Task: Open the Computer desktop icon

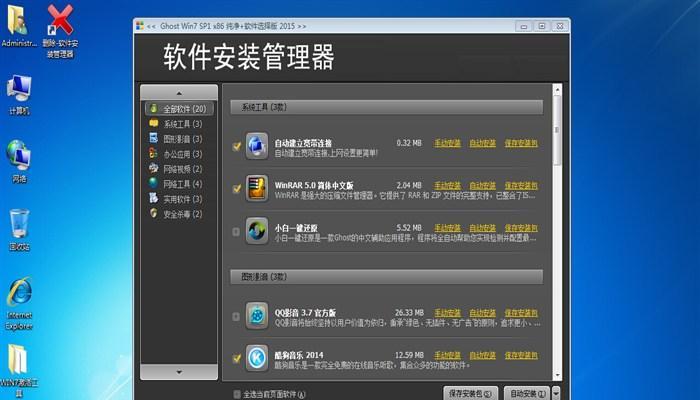Action: (x=19, y=95)
